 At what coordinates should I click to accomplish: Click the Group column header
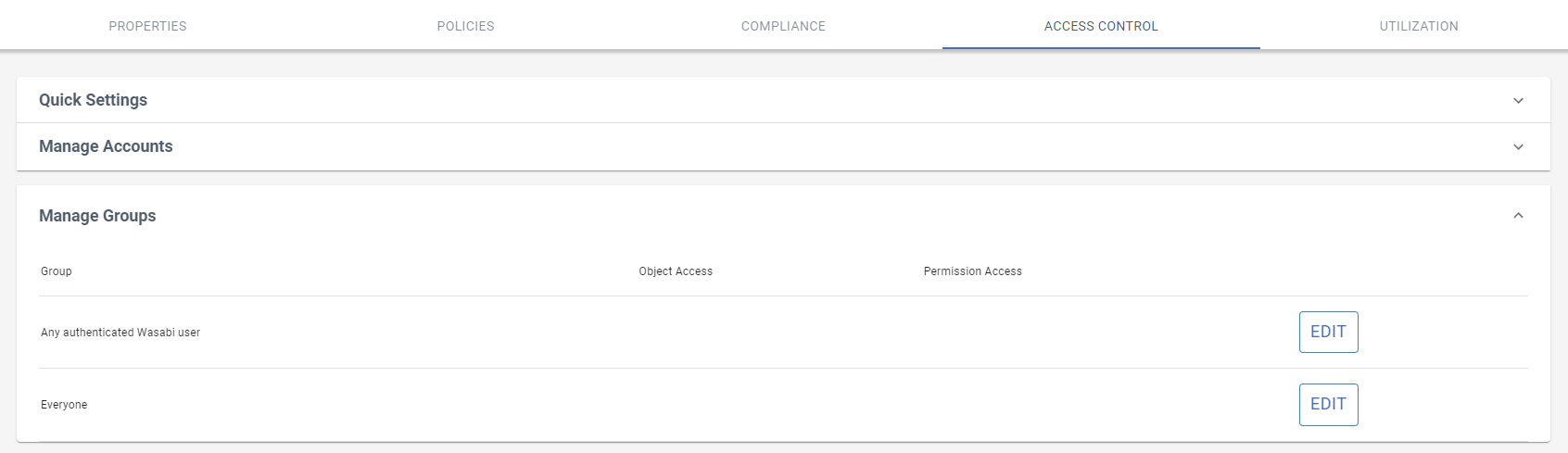click(57, 271)
